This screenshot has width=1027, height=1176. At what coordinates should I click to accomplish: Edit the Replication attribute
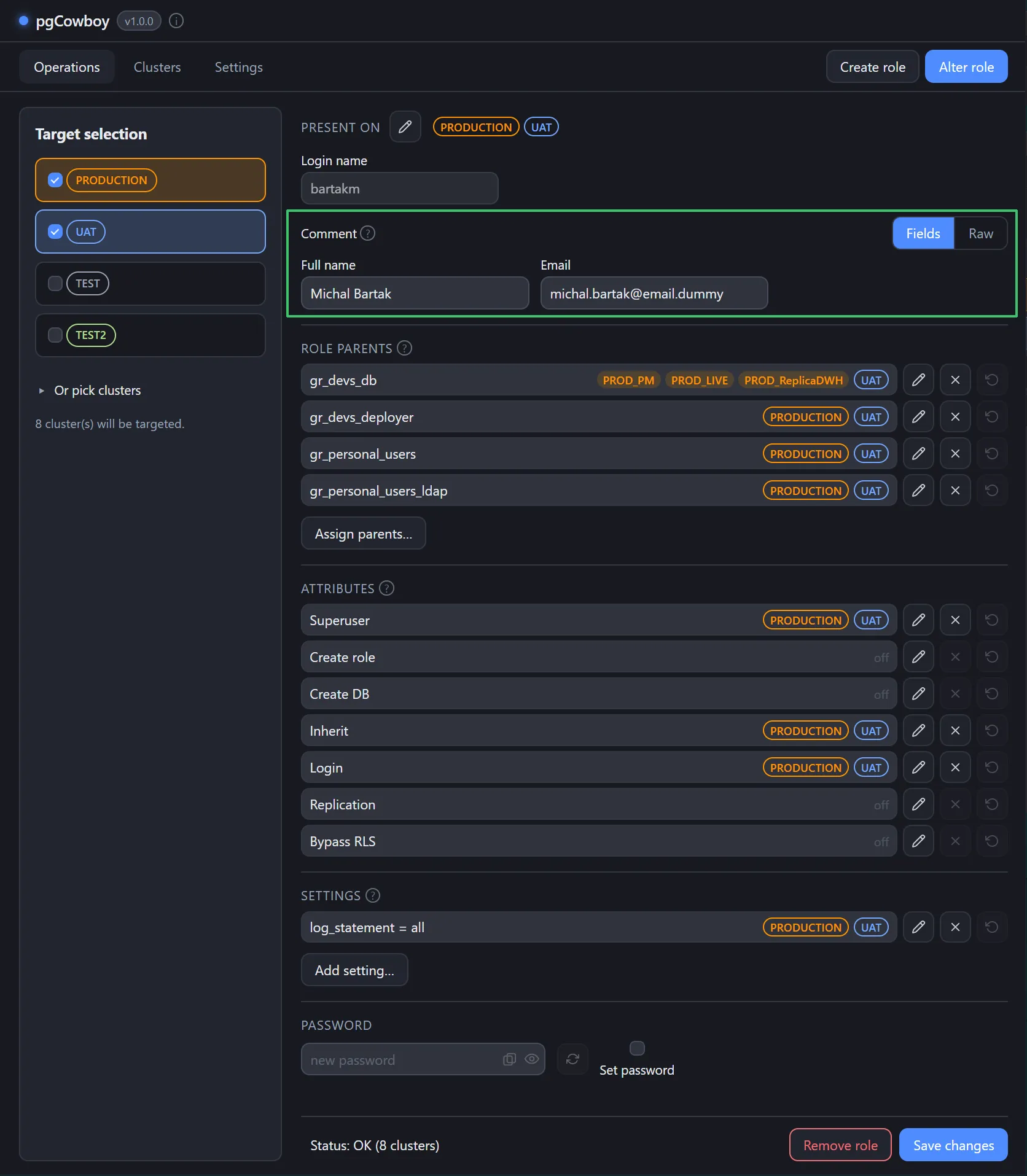click(x=918, y=804)
